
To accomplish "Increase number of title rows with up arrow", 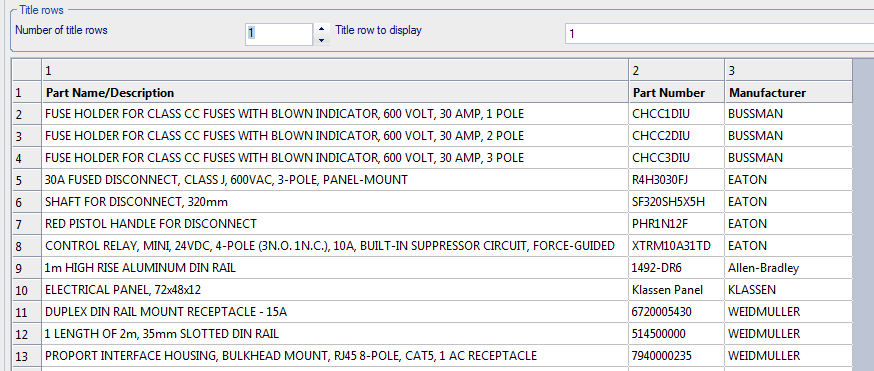I will (x=321, y=28).
